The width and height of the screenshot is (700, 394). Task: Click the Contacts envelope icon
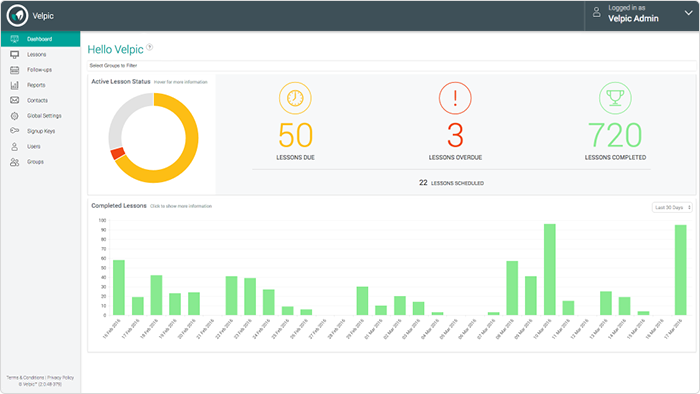(14, 100)
